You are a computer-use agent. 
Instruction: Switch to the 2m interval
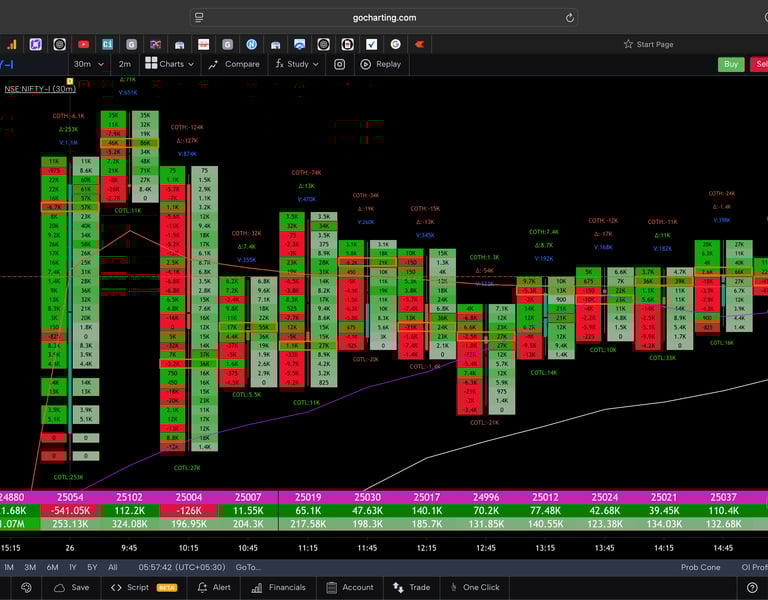(125, 64)
